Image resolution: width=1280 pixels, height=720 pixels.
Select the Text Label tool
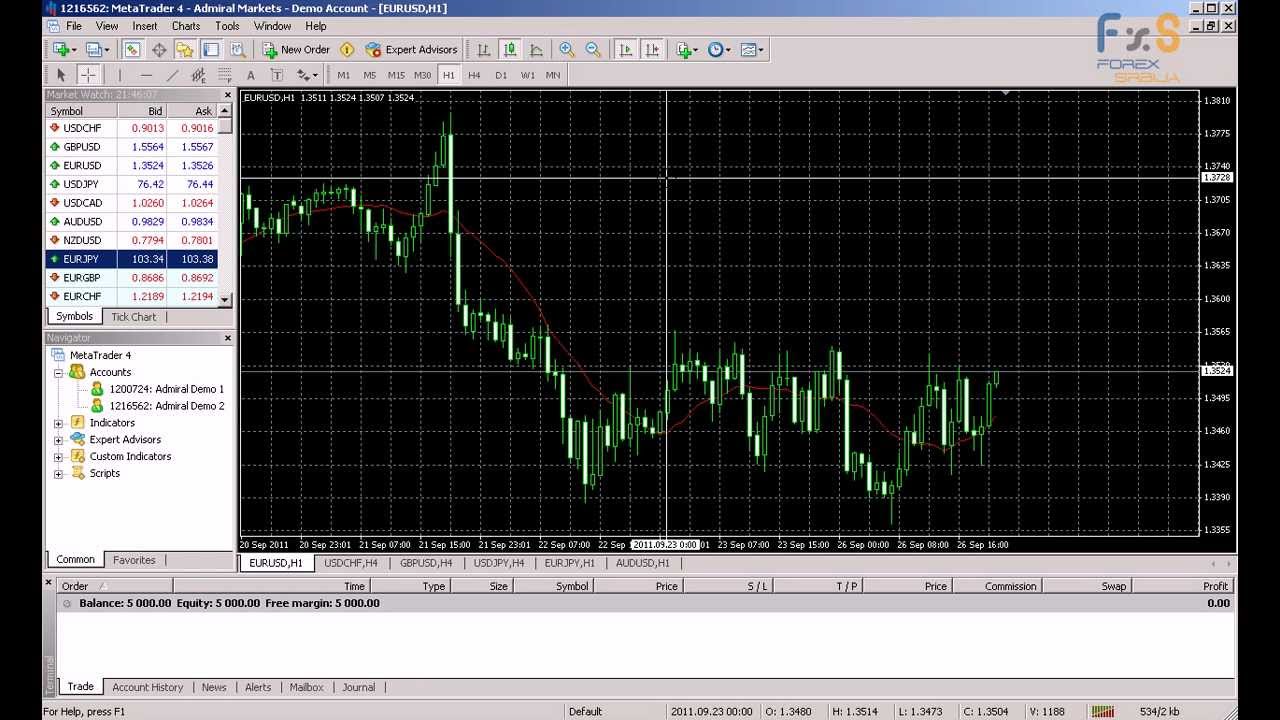pyautogui.click(x=277, y=75)
